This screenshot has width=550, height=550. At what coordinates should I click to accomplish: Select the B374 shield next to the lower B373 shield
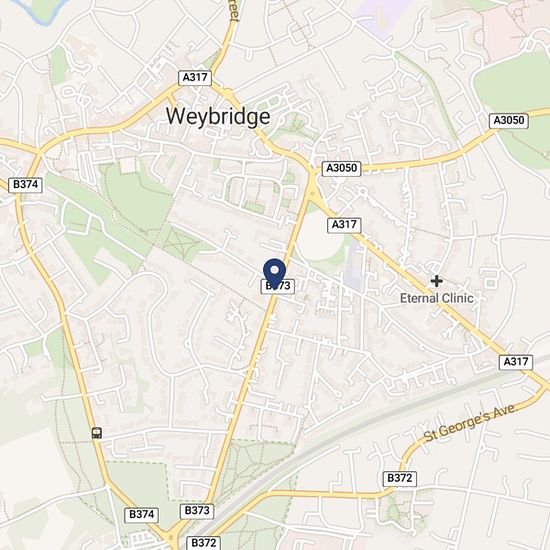142,515
